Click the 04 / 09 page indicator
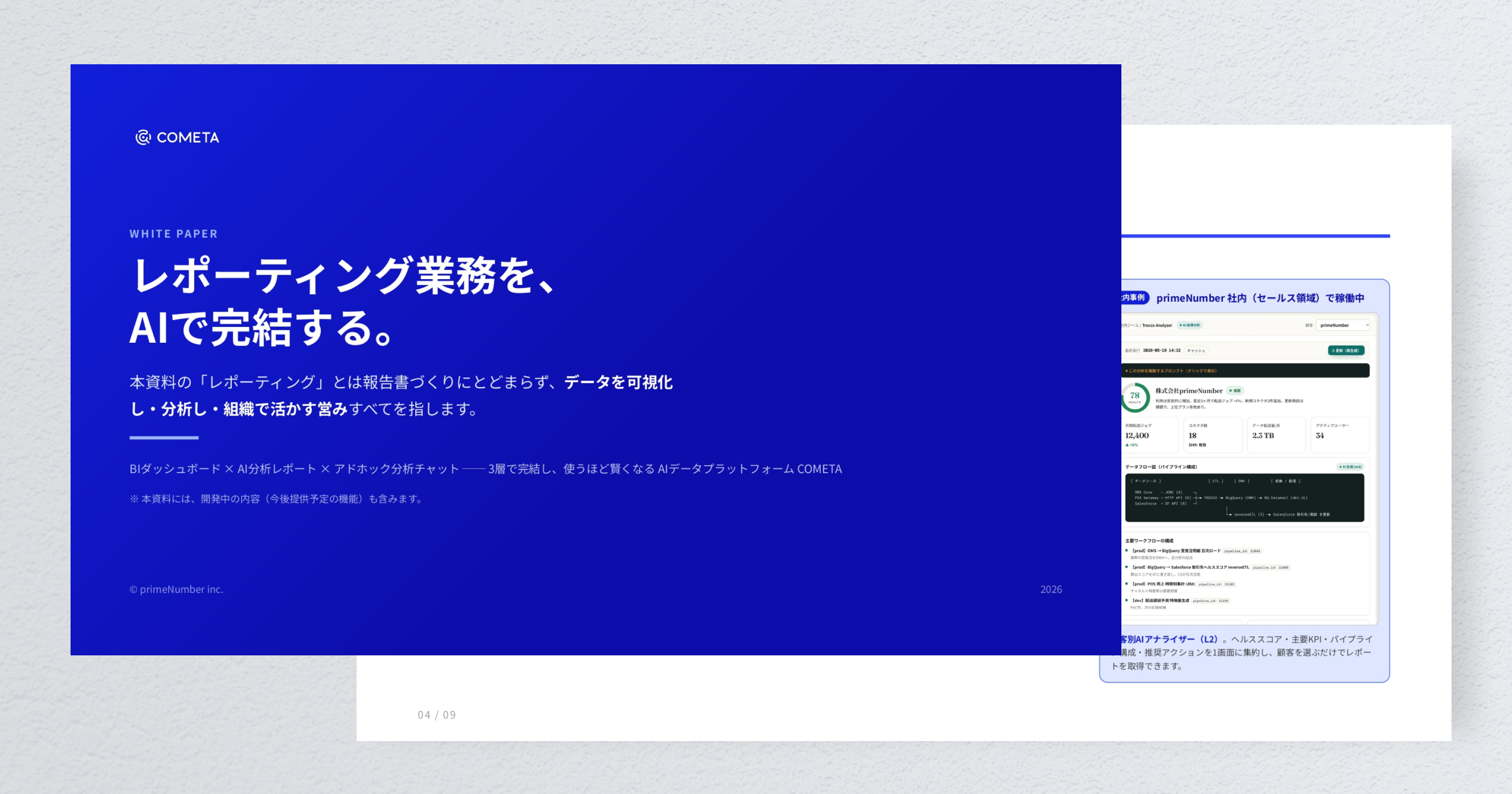 pos(437,715)
